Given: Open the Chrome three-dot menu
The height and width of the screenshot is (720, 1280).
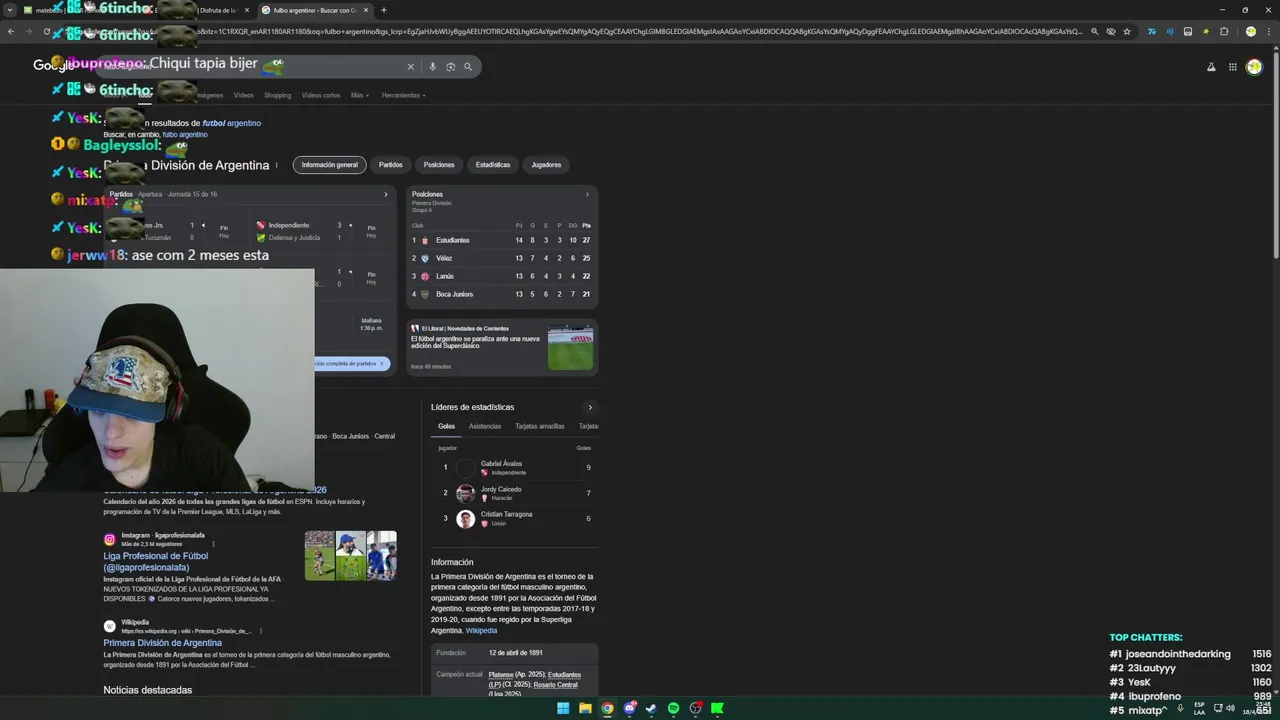Looking at the screenshot, I should (1268, 31).
